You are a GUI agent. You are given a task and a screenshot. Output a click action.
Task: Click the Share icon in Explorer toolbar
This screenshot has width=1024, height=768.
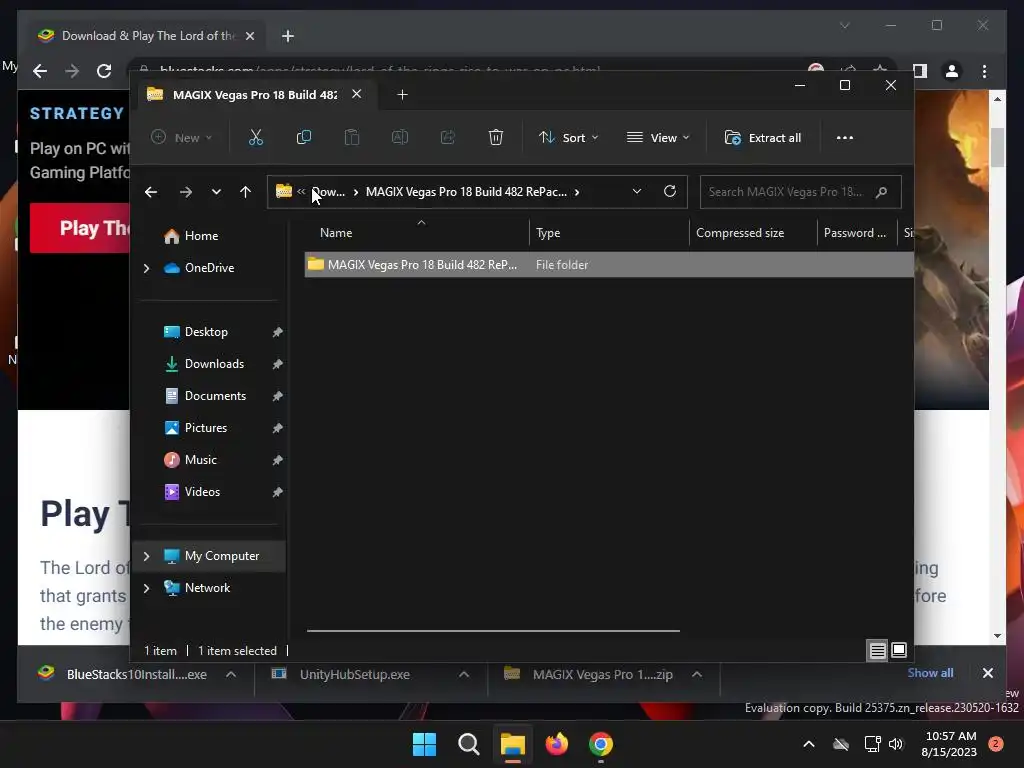[x=448, y=138]
